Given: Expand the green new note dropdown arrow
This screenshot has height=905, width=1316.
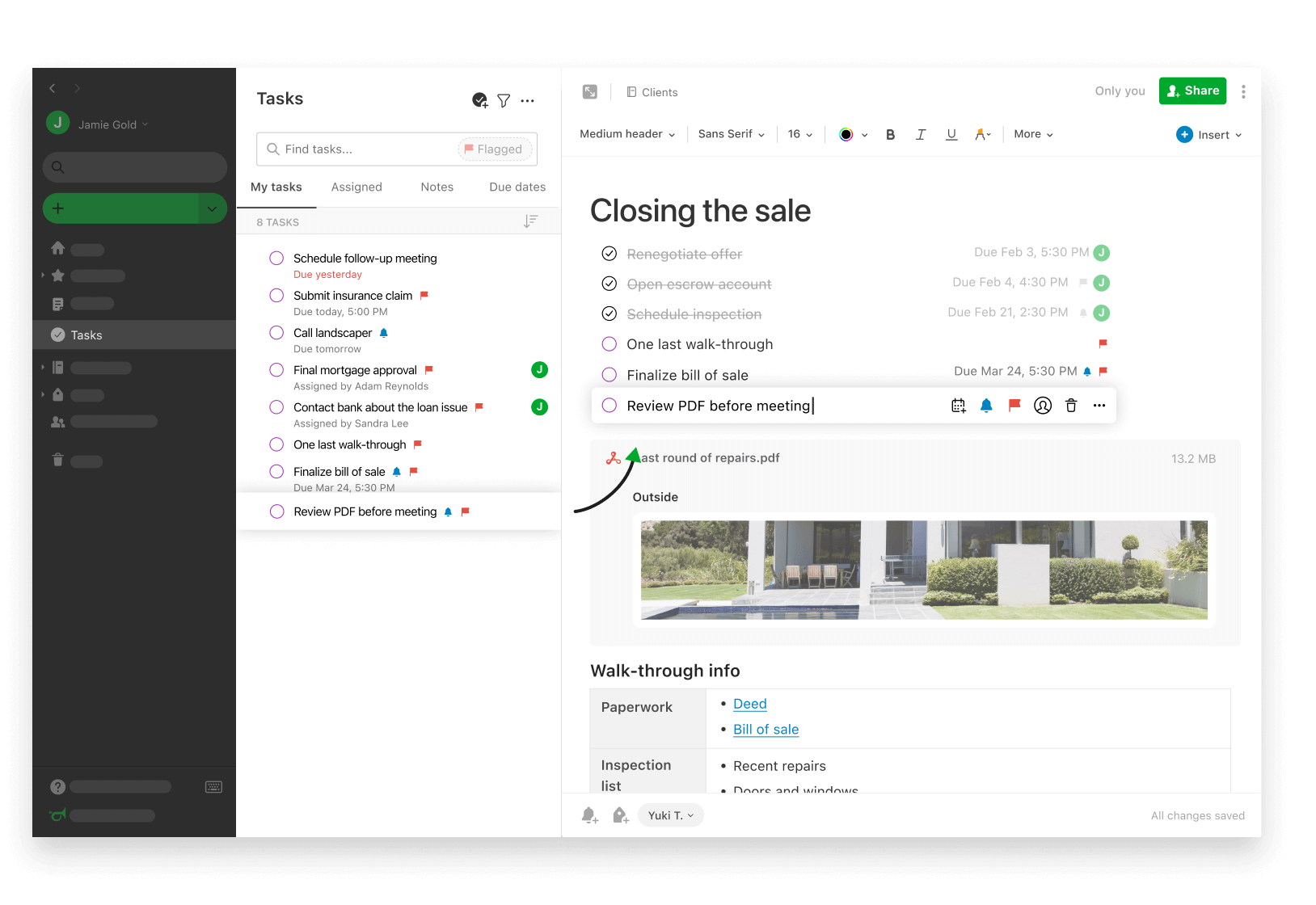Looking at the screenshot, I should pyautogui.click(x=212, y=208).
